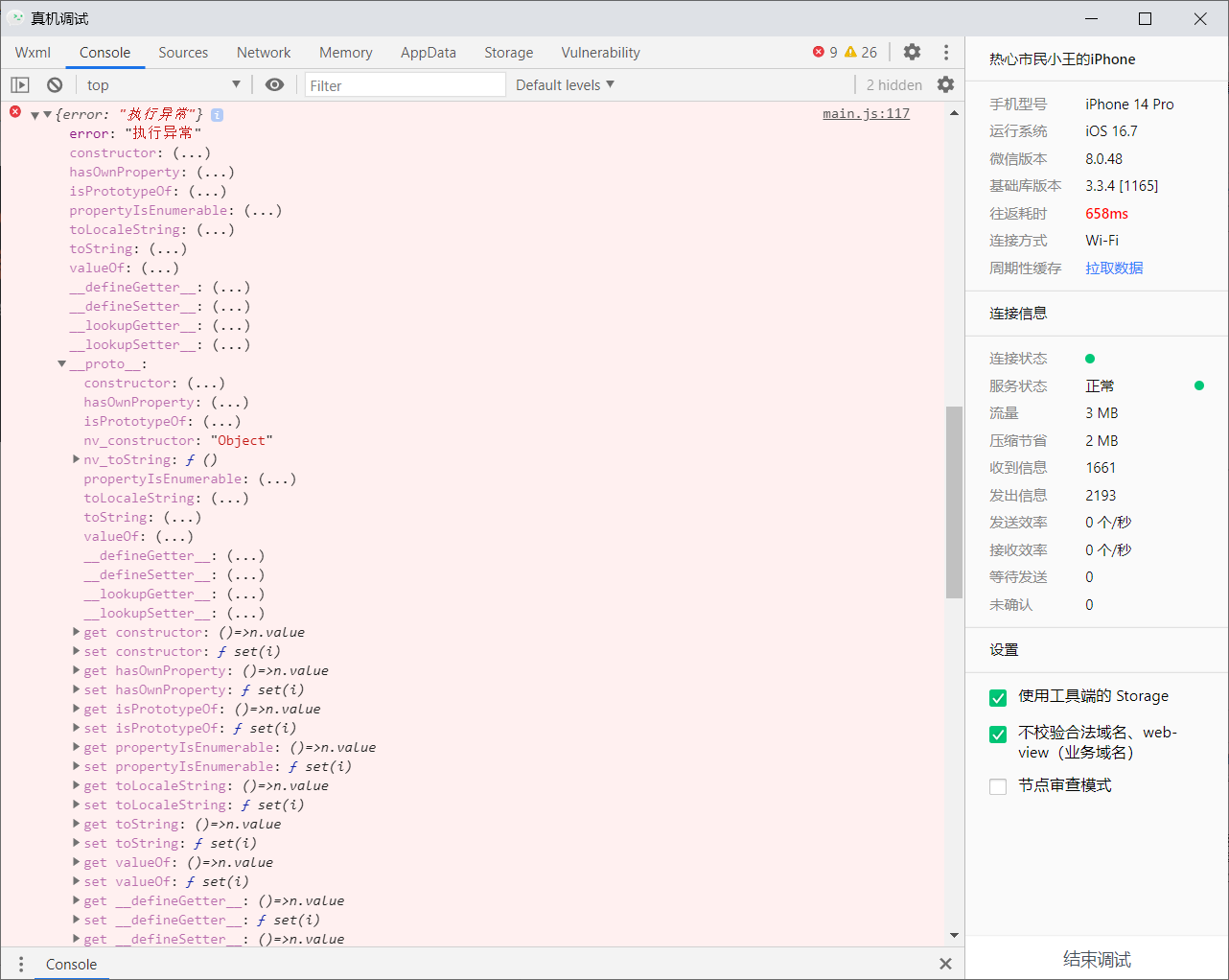Viewport: 1229px width, 980px height.
Task: Collapse the __proto__ node
Action: tap(61, 364)
